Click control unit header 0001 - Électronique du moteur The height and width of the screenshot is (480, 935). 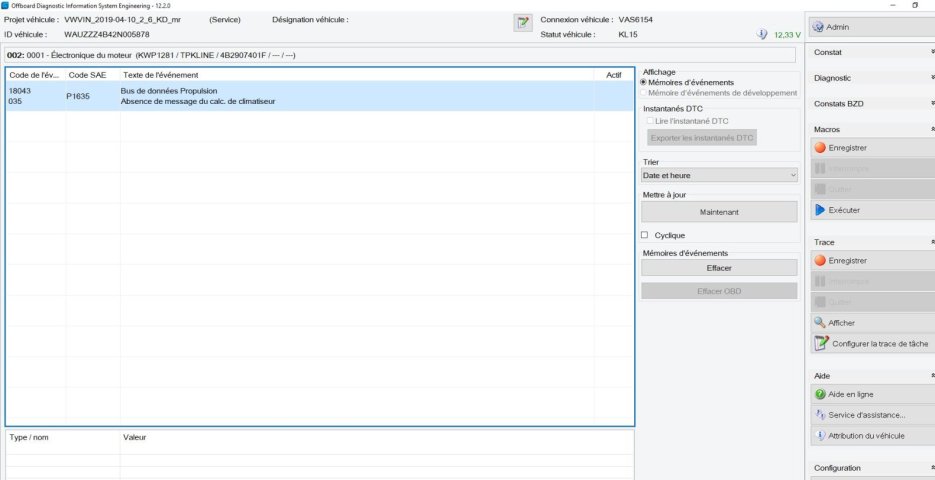click(x=400, y=55)
